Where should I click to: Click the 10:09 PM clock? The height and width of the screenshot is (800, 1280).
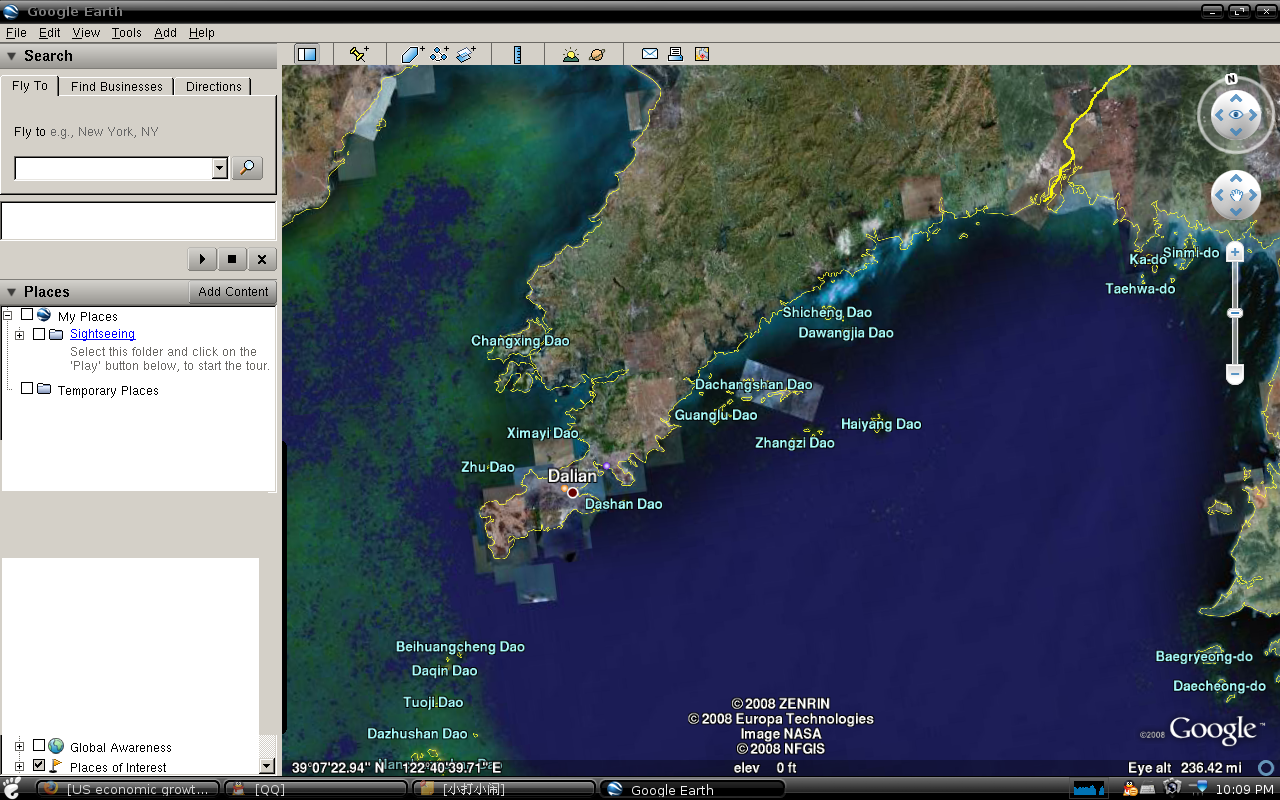[1245, 789]
